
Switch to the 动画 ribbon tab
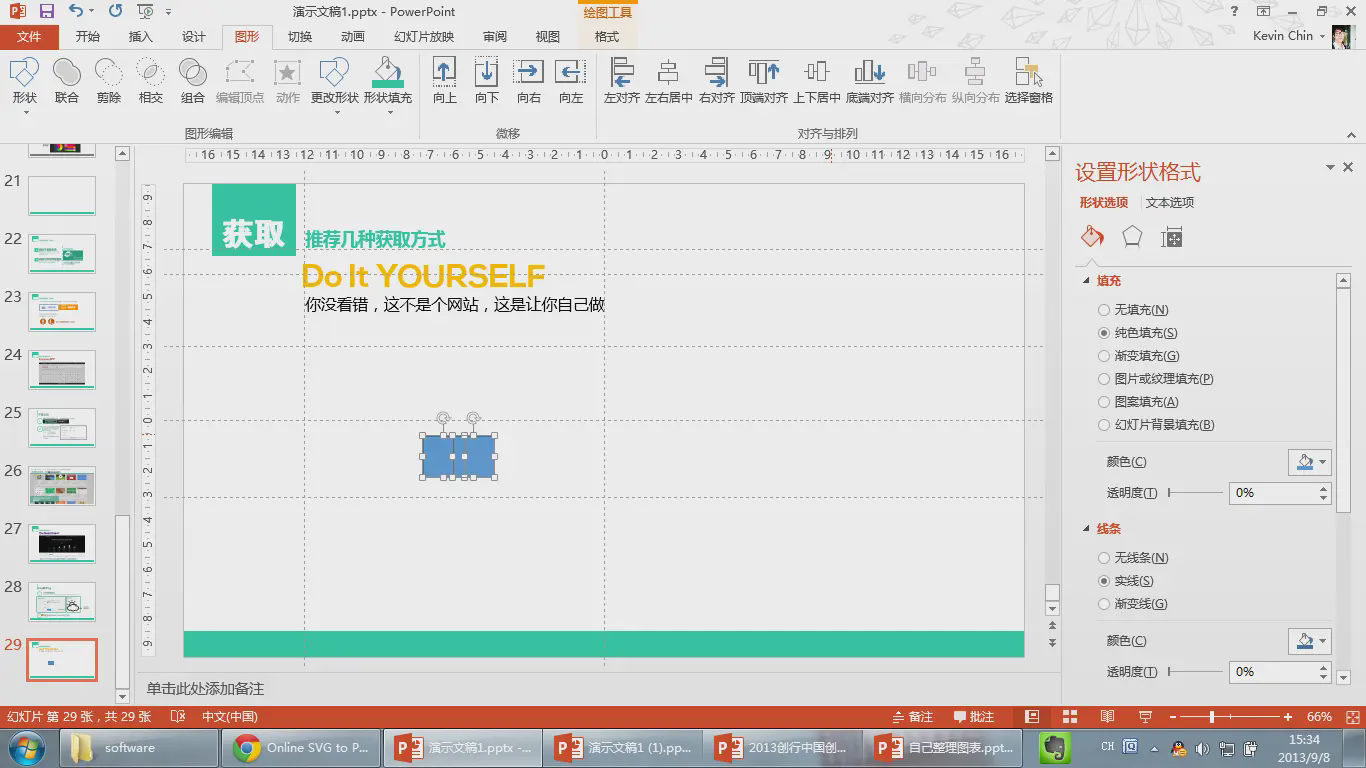point(352,37)
